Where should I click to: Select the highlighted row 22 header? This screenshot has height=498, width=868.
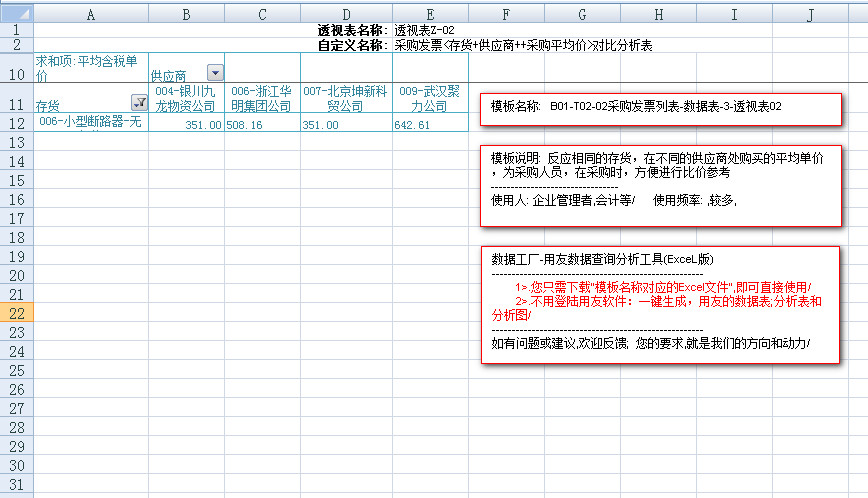pyautogui.click(x=17, y=312)
